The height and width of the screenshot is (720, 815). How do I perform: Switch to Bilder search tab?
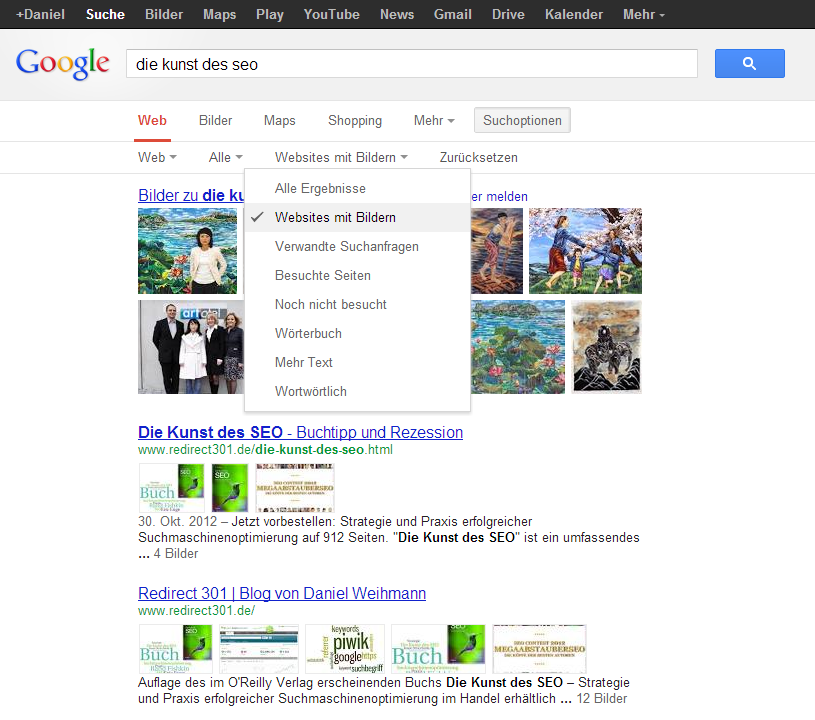click(215, 121)
